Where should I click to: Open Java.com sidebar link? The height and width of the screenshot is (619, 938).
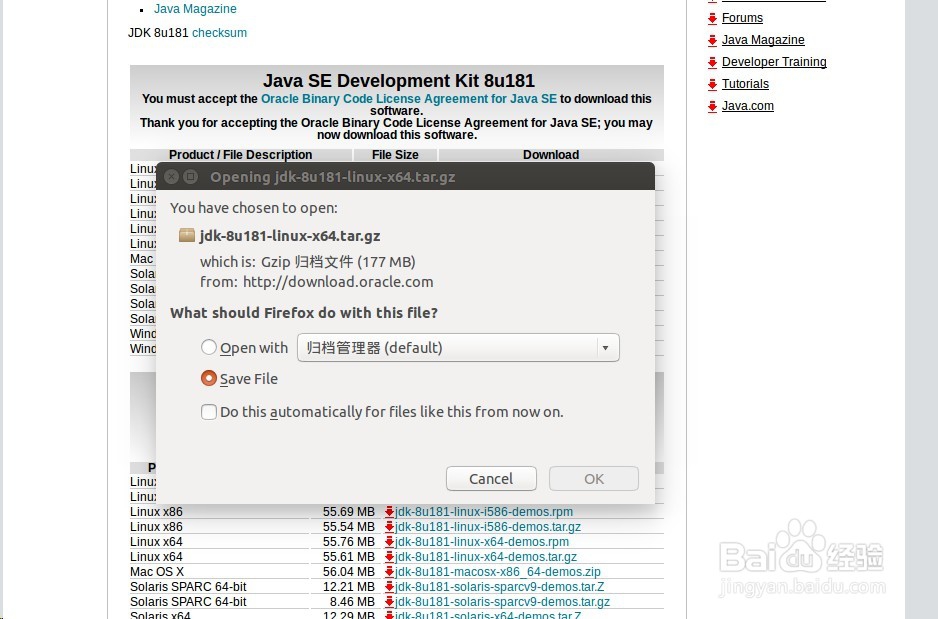pyautogui.click(x=748, y=106)
